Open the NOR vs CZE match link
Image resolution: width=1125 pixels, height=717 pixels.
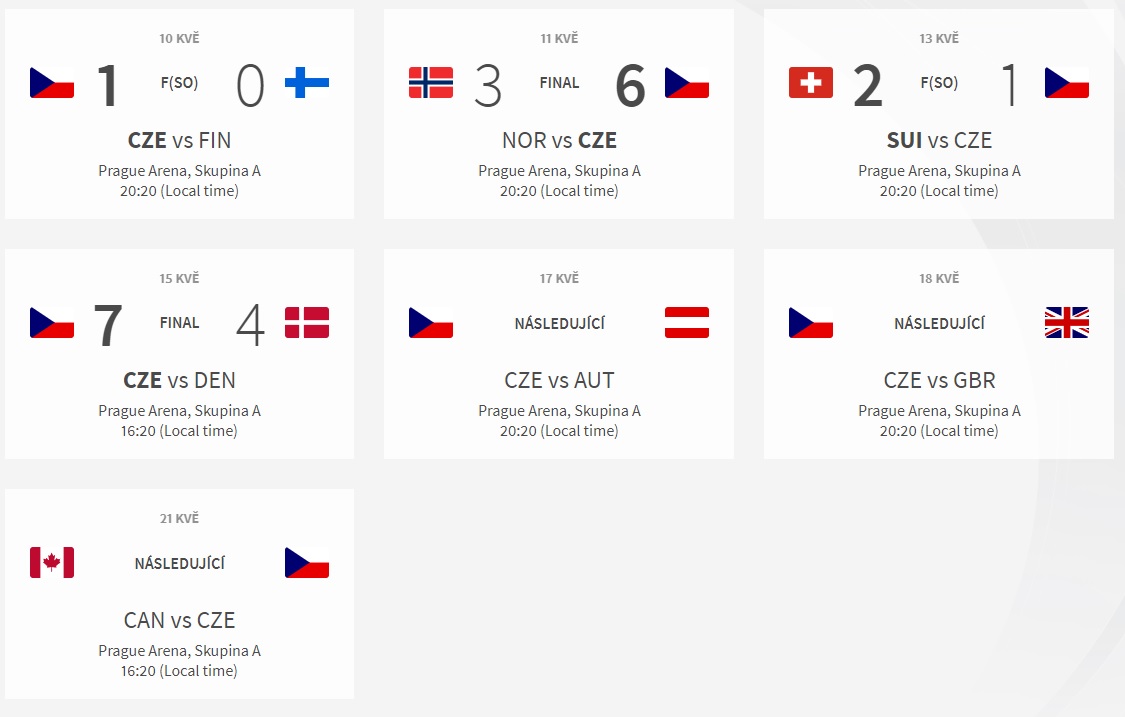coord(559,140)
